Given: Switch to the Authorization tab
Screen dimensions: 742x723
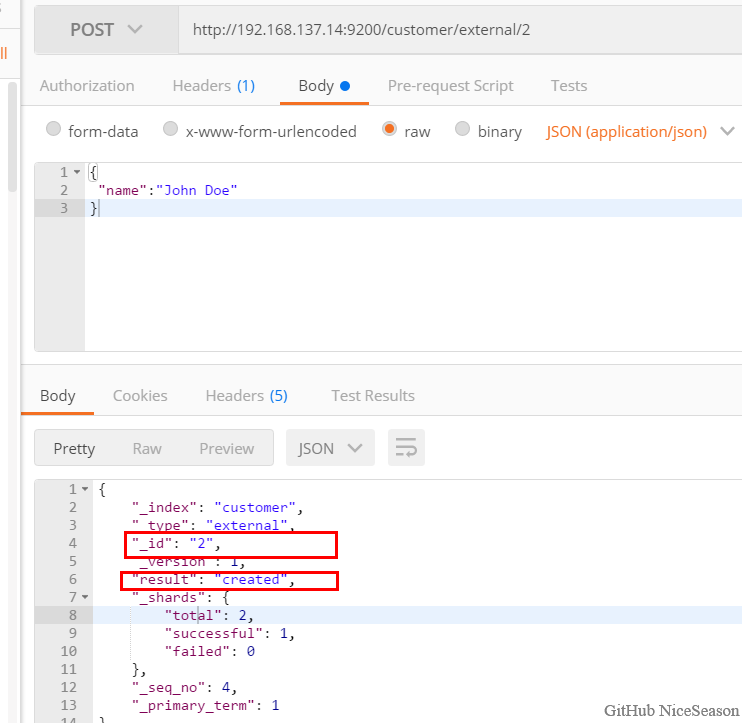Looking at the screenshot, I should pyautogui.click(x=87, y=86).
